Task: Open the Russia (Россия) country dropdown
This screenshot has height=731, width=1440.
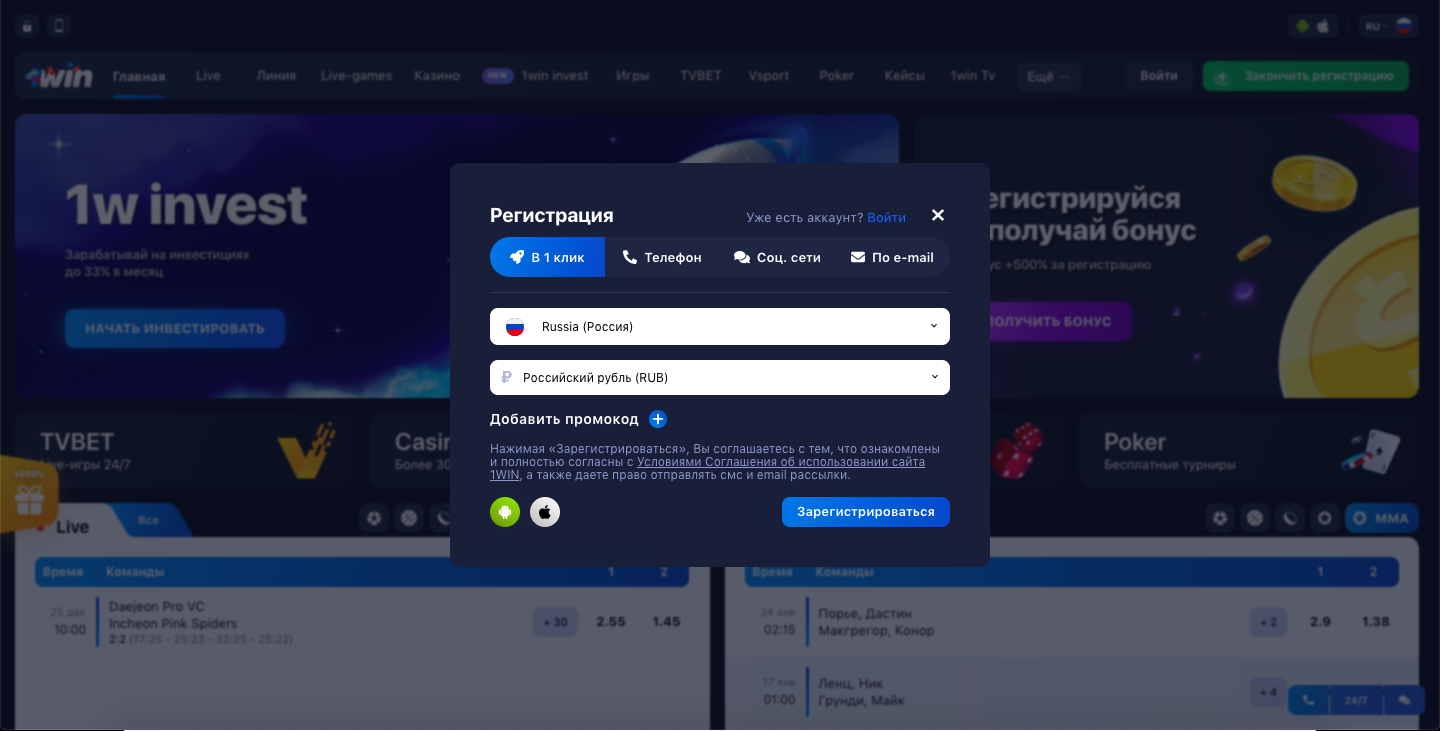Action: (x=720, y=326)
